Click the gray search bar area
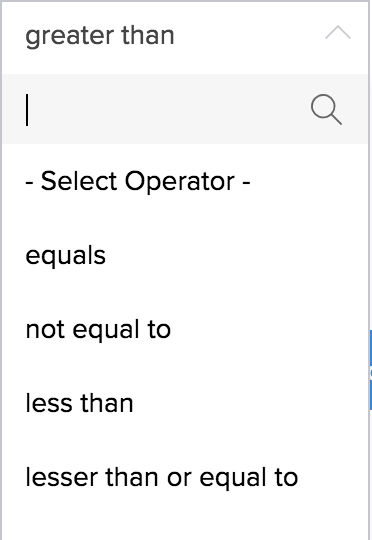The height and width of the screenshot is (540, 372). [x=185, y=109]
